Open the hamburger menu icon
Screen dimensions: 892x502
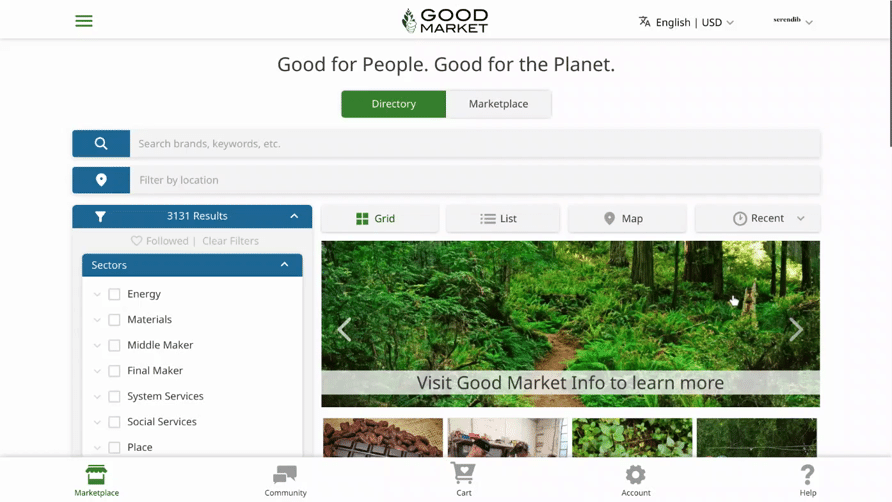[x=84, y=21]
